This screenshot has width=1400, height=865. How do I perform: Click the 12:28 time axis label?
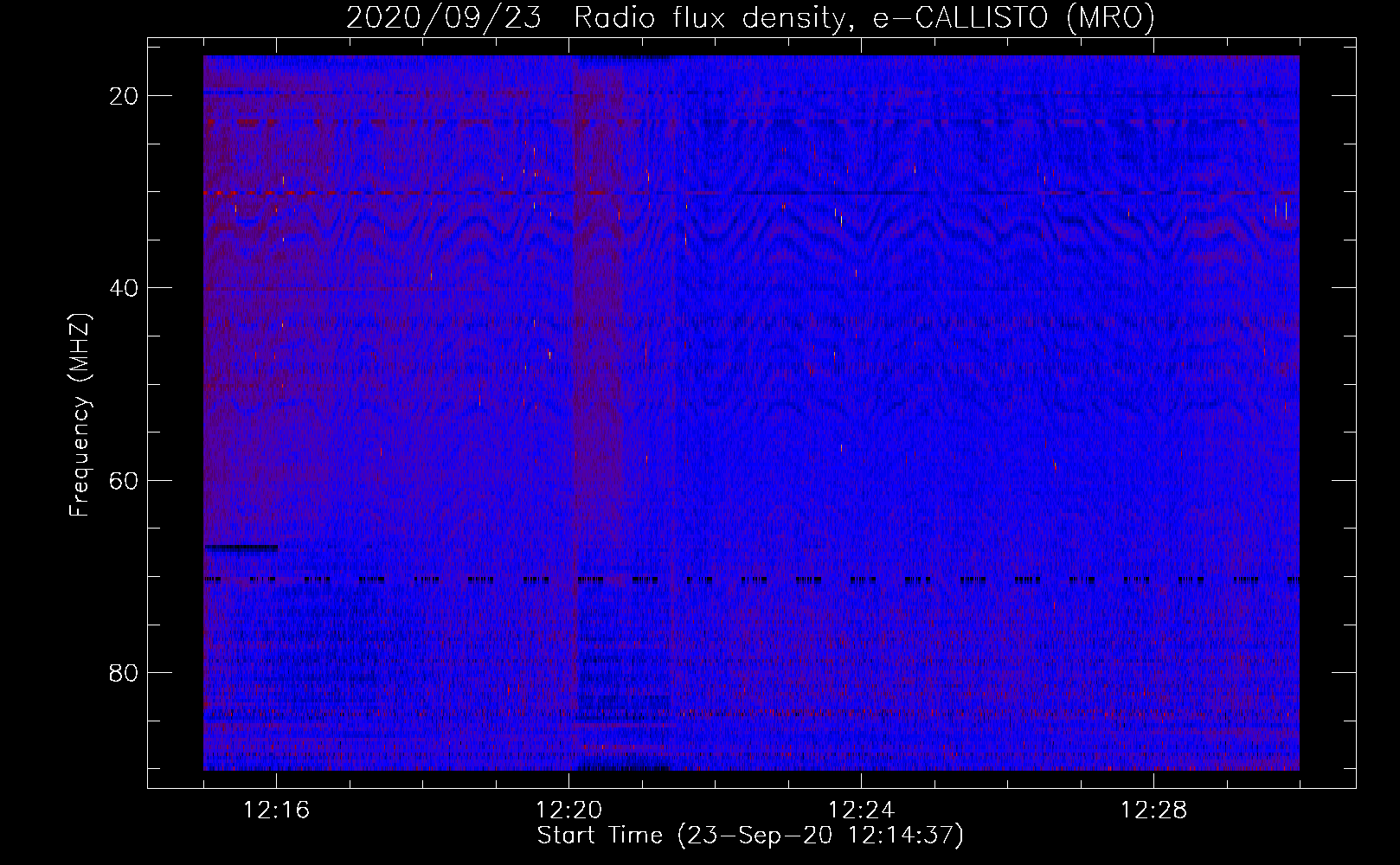tap(1153, 811)
